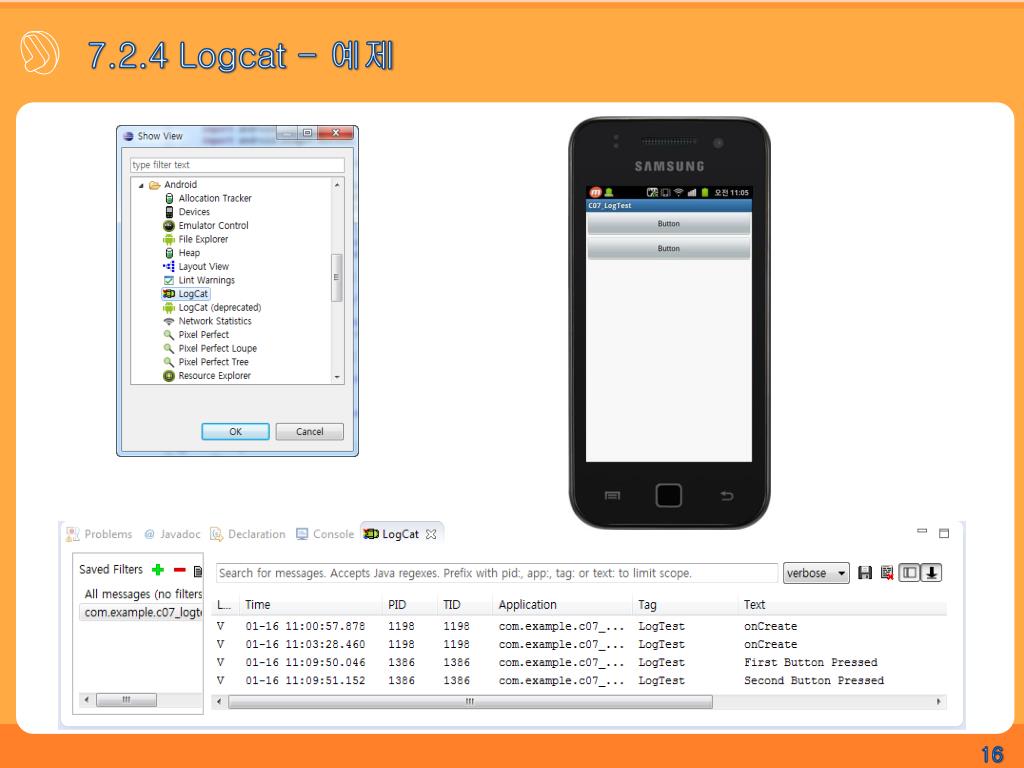Select log row at 11:00:57.878
This screenshot has height=768, width=1024.
pyautogui.click(x=580, y=626)
